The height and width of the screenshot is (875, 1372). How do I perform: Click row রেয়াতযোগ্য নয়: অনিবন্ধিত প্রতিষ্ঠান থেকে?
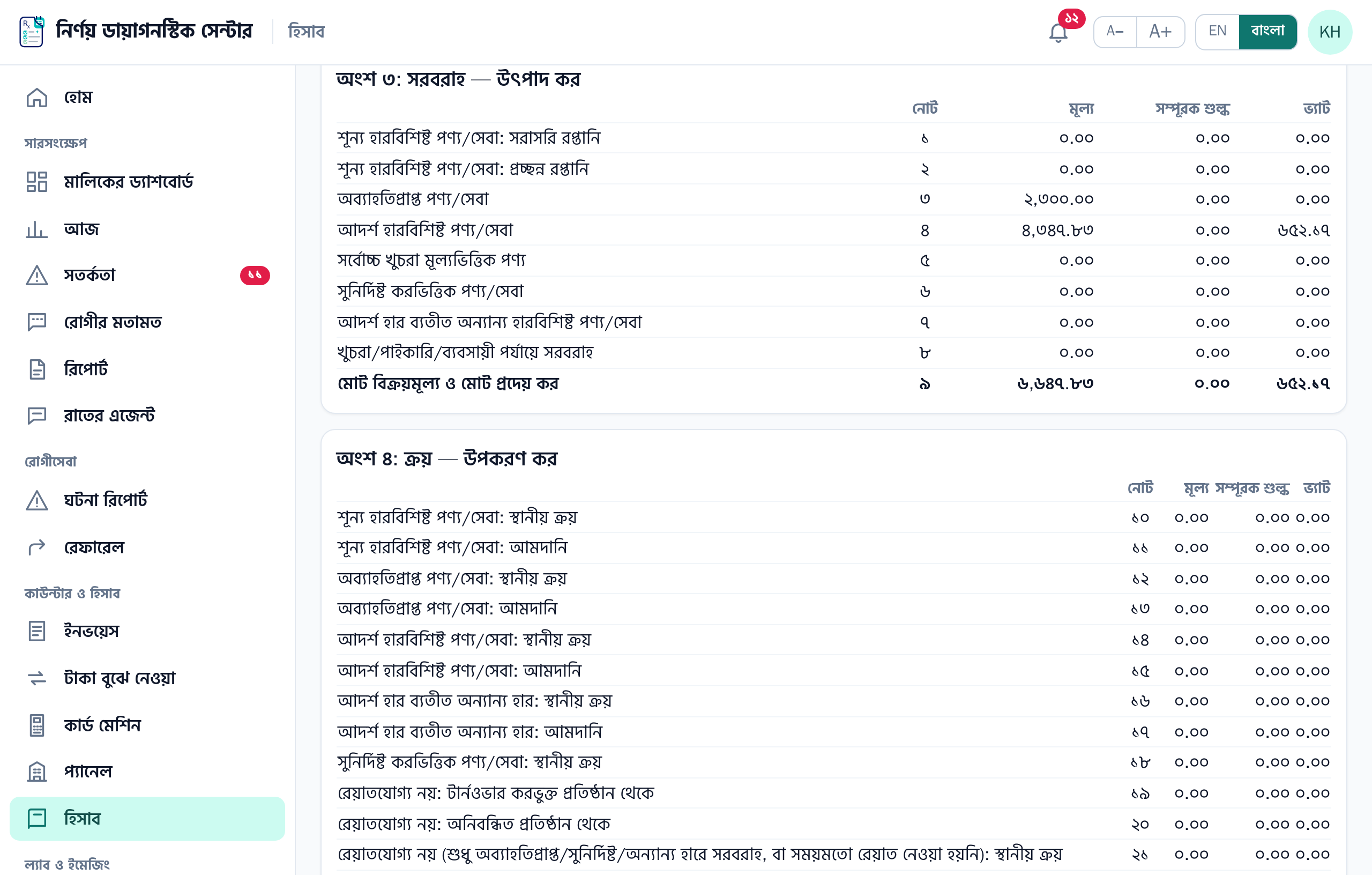tap(833, 824)
